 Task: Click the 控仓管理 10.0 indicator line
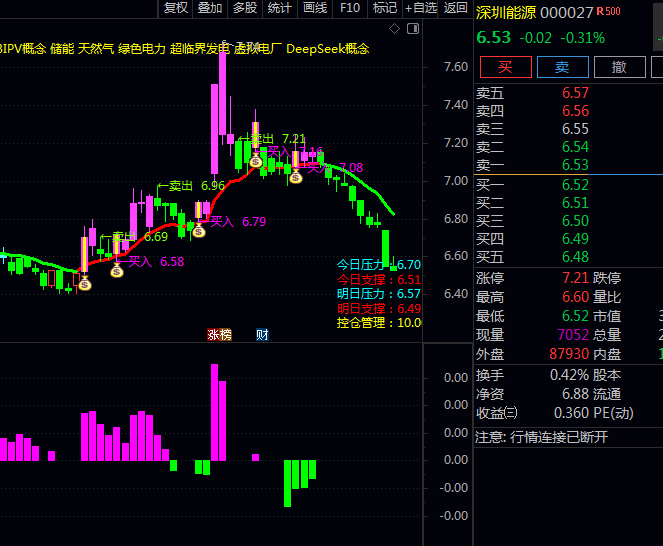coord(378,323)
